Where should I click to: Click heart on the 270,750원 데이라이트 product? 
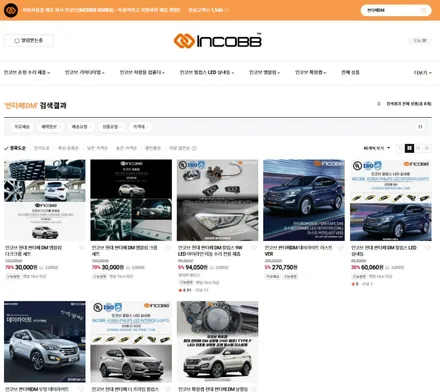[341, 248]
